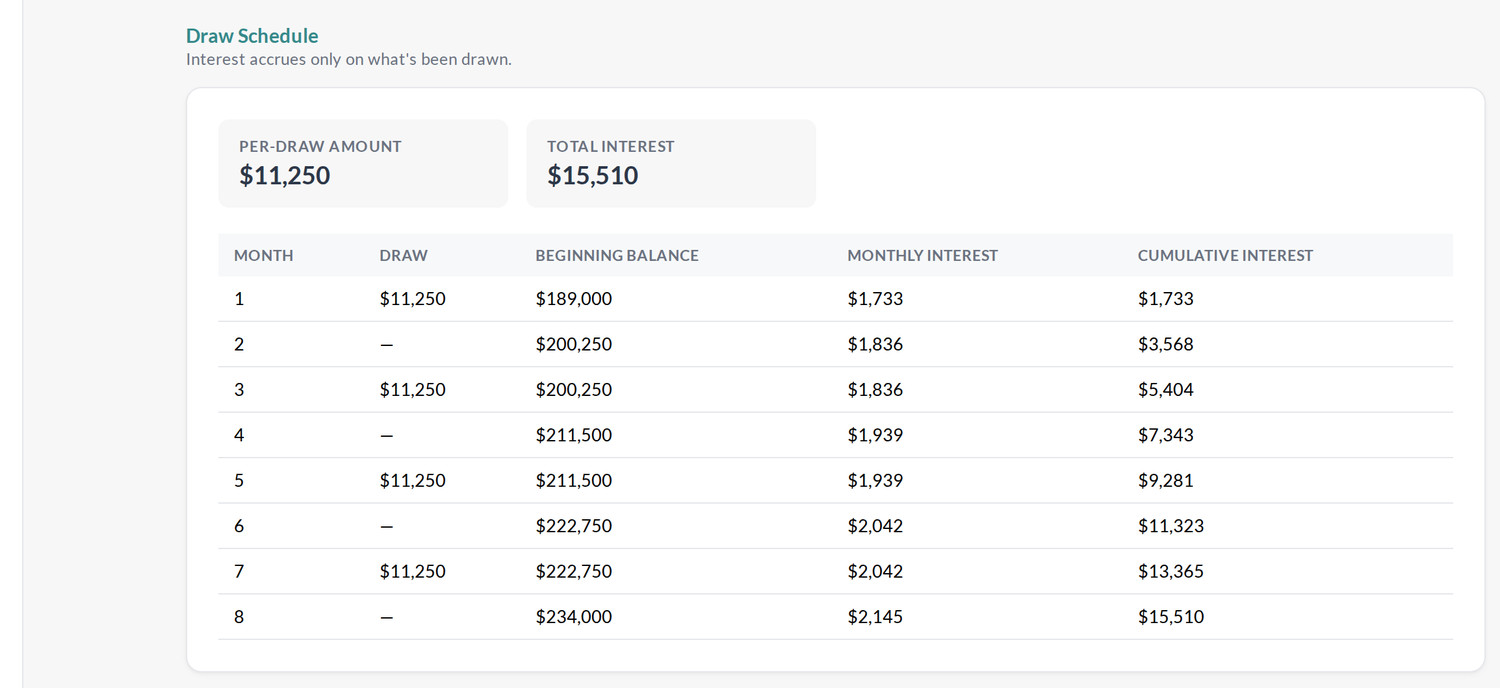Select the month 6 beginning balance $222,750

pyautogui.click(x=574, y=526)
